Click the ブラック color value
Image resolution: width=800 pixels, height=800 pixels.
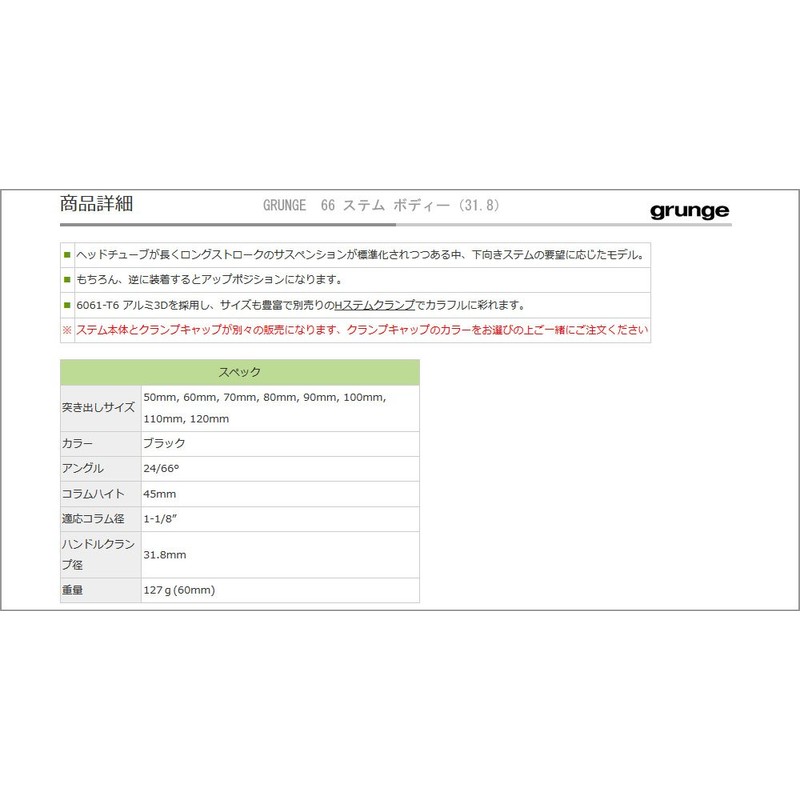(x=165, y=443)
